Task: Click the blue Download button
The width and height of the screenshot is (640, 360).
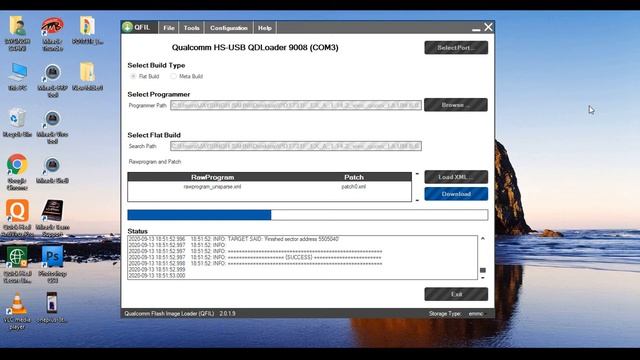Action: point(456,194)
